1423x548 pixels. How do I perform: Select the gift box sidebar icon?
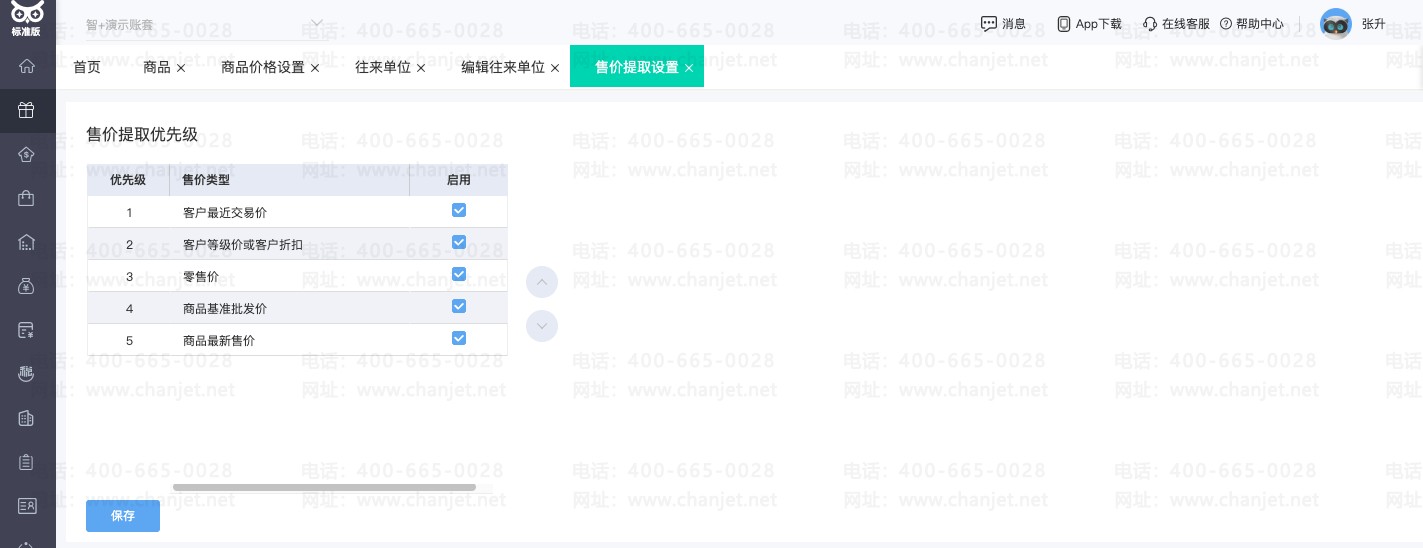[27, 110]
